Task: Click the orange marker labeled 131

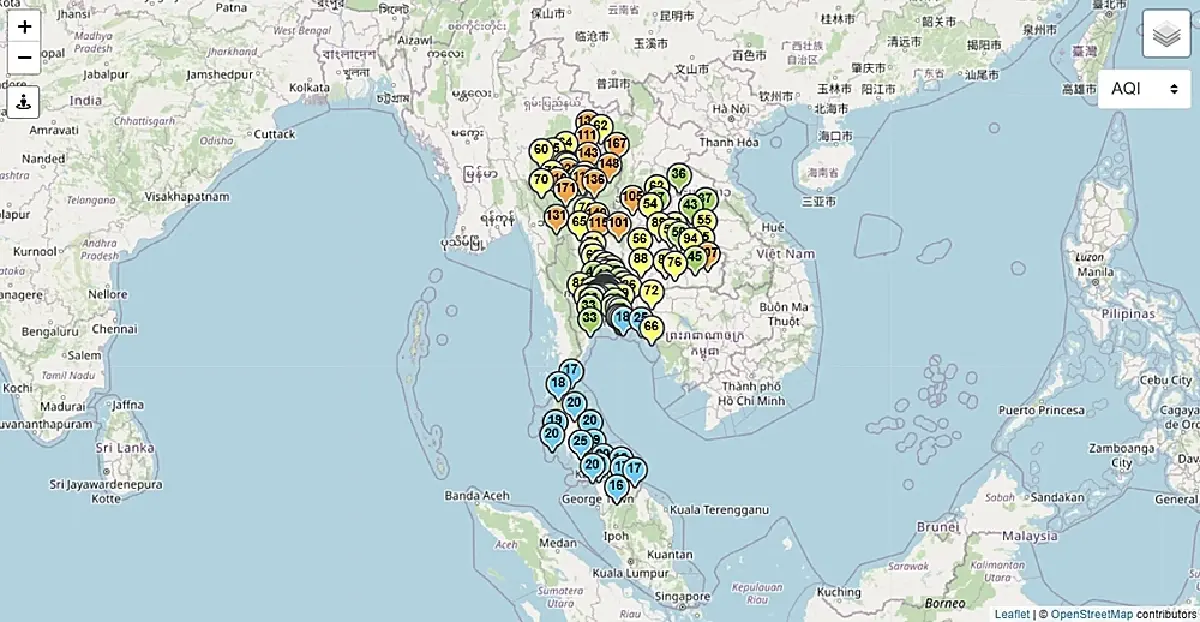Action: click(x=556, y=216)
